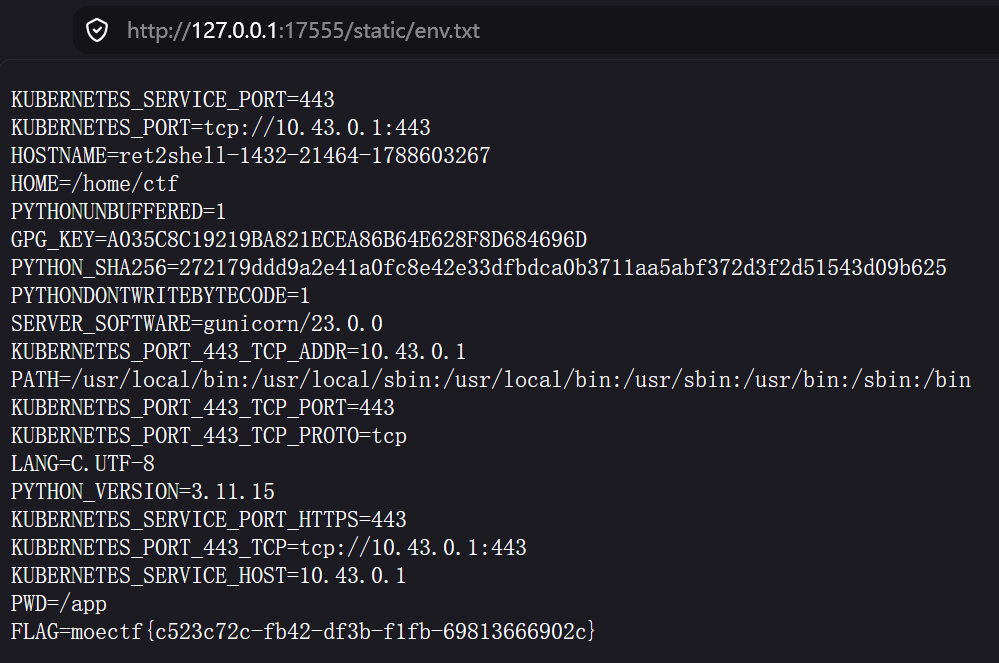Image resolution: width=999 pixels, height=663 pixels.
Task: Click the PYTHONUNBUFFERED=1 line
Action: (x=119, y=211)
